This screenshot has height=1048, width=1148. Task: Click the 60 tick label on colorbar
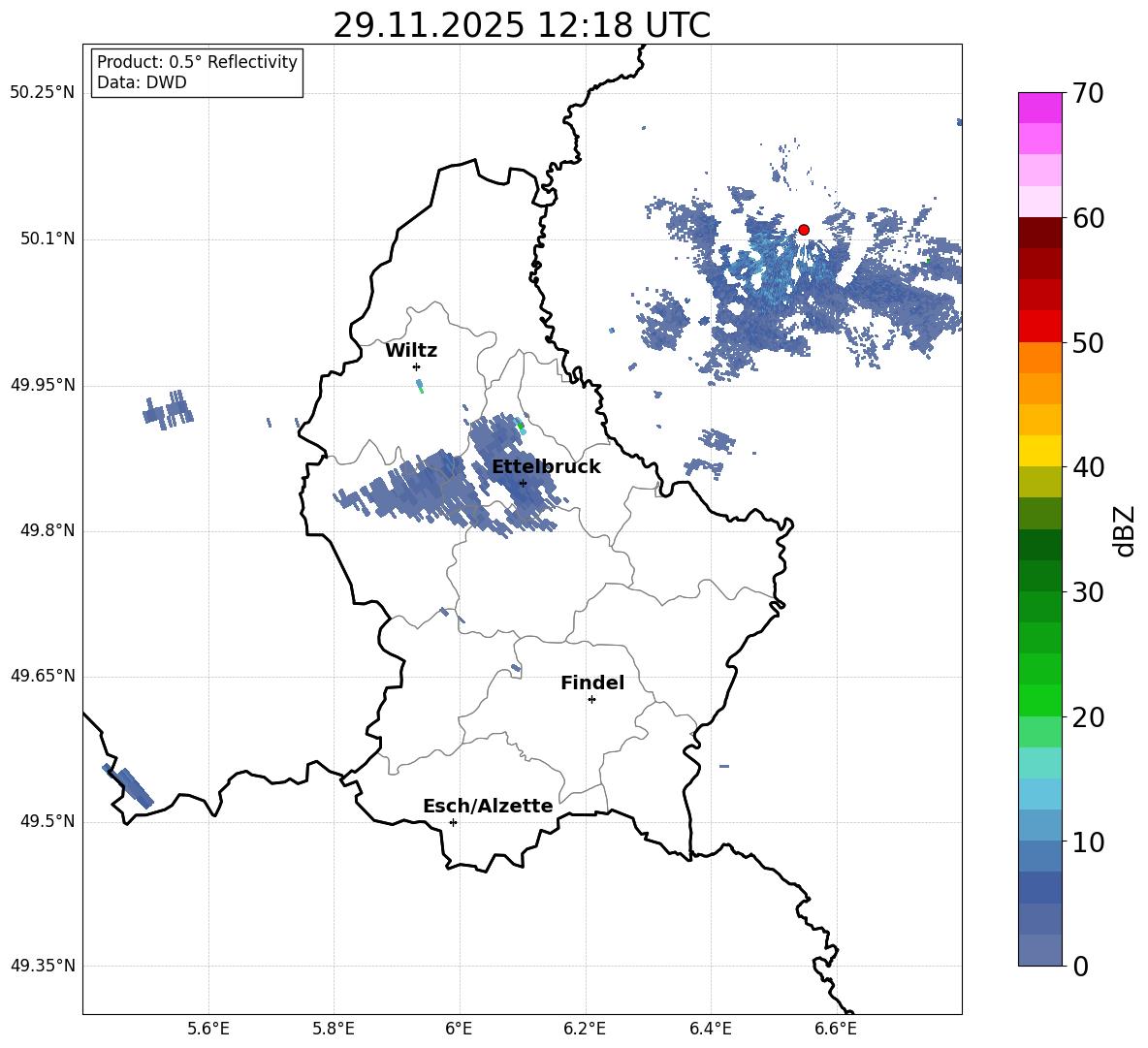point(1088,218)
